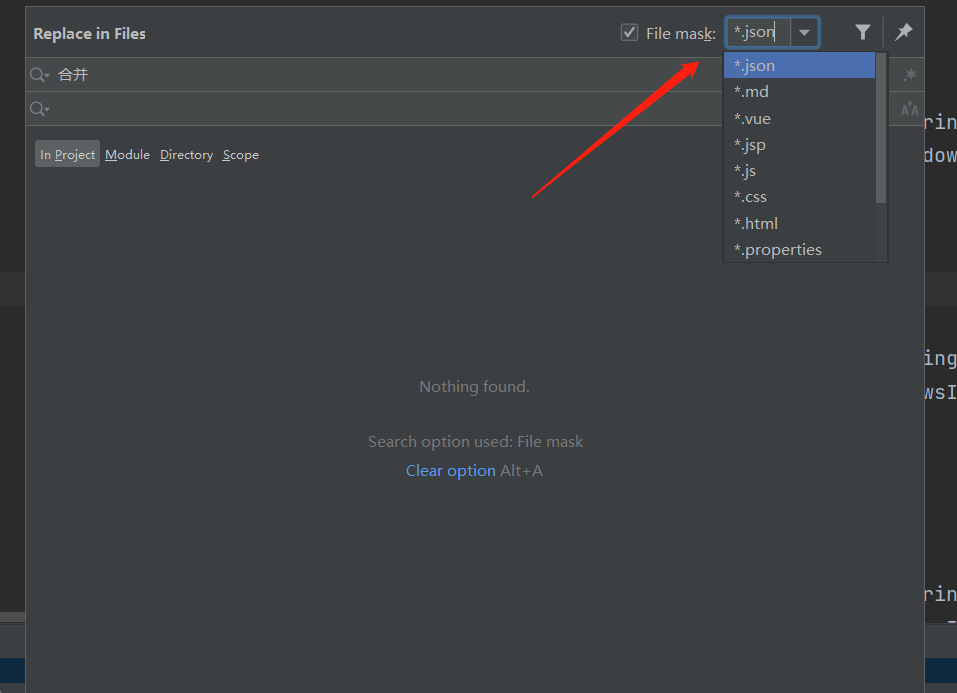Select *.properties file mask option

click(x=799, y=250)
